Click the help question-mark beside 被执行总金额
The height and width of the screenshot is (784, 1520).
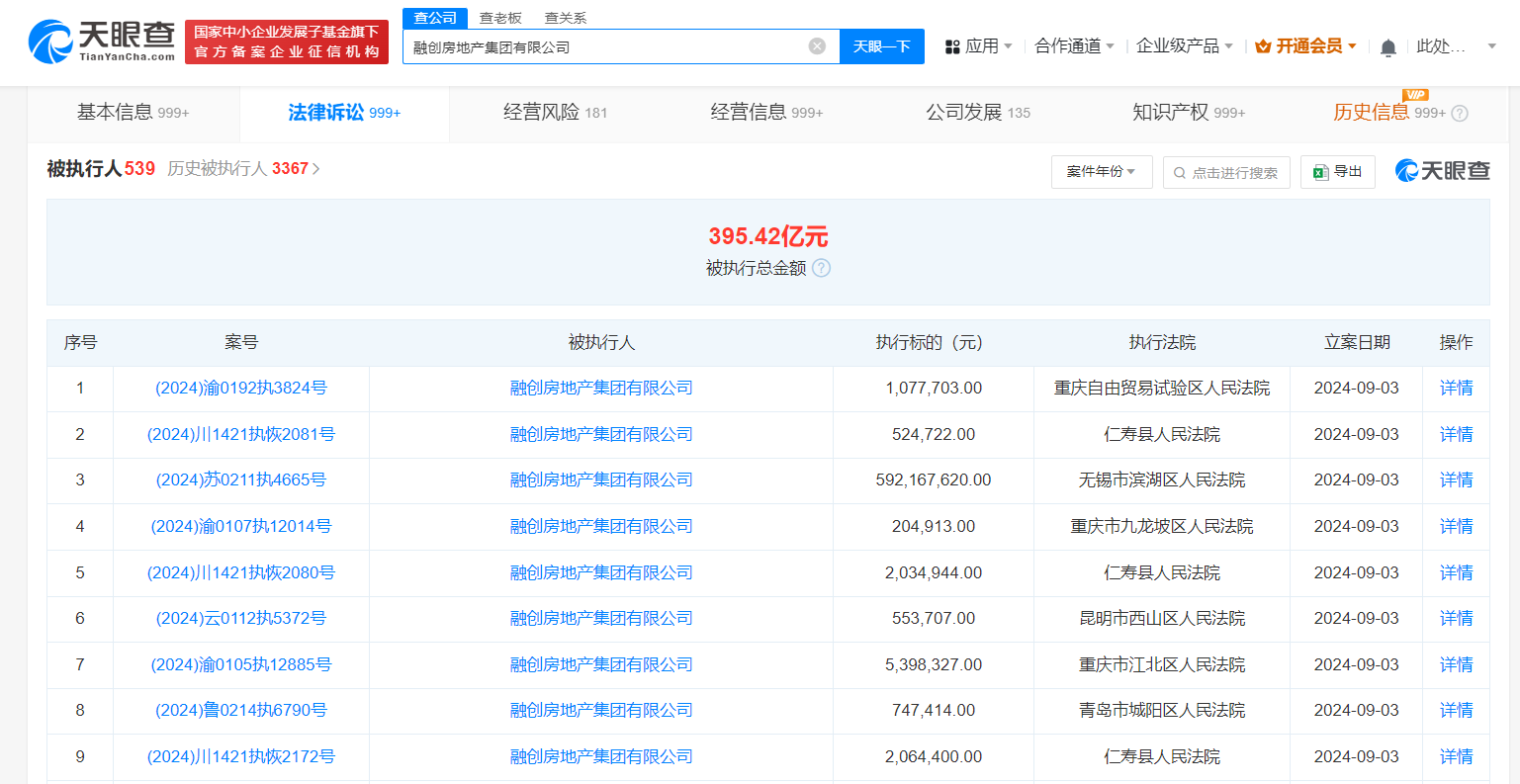[822, 268]
